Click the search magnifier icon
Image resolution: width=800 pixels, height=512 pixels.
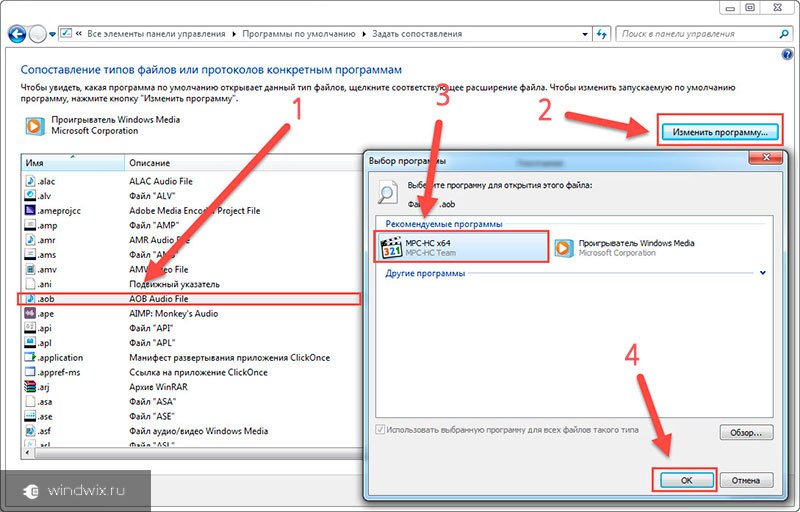pyautogui.click(x=784, y=34)
